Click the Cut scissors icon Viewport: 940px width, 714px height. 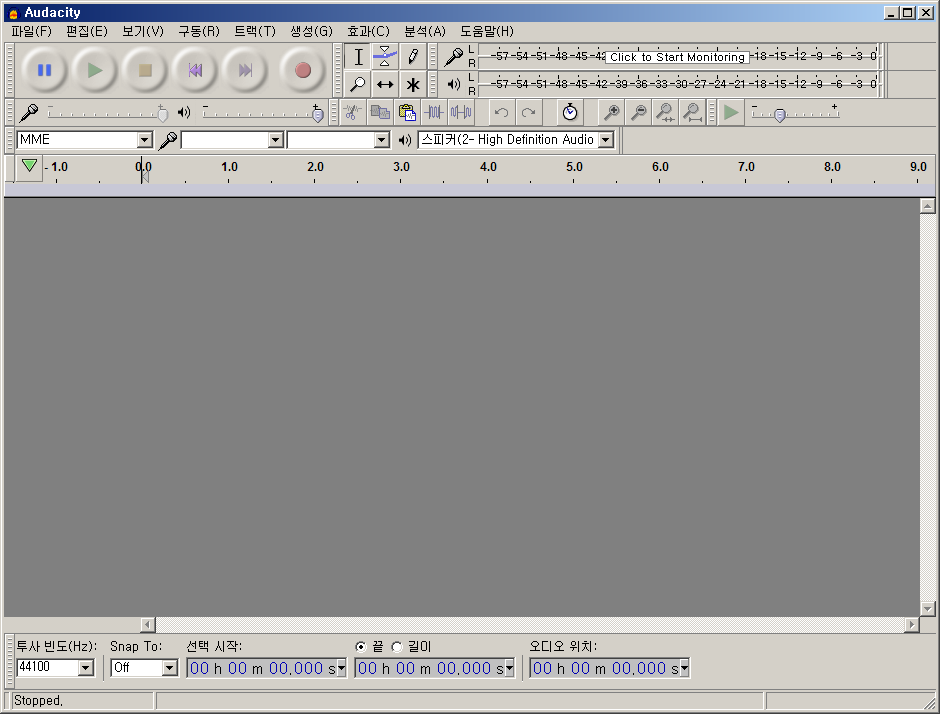(x=352, y=112)
